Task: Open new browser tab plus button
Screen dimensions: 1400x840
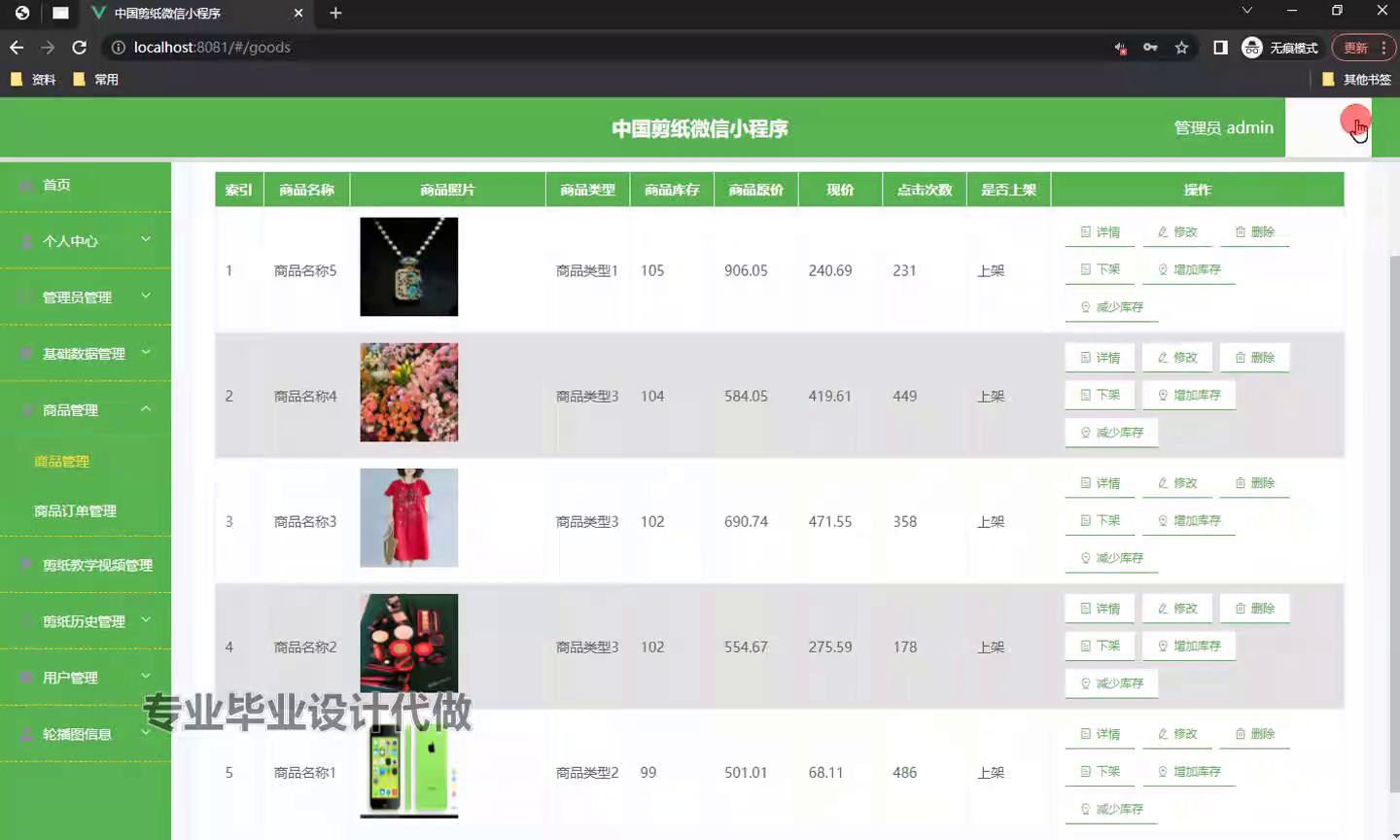Action: 335,13
